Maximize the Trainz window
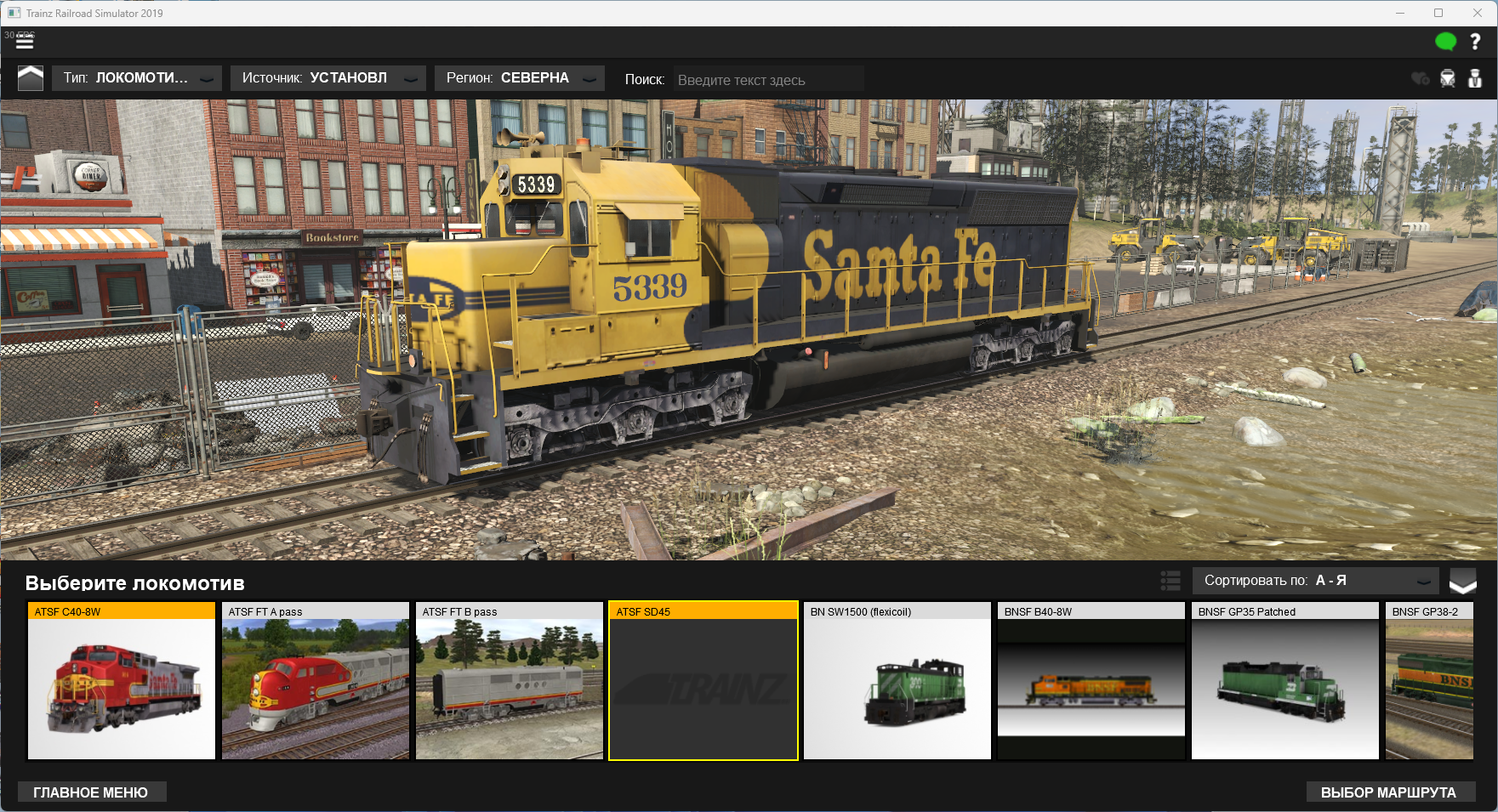Screen dimensions: 1498x812 [1438, 13]
